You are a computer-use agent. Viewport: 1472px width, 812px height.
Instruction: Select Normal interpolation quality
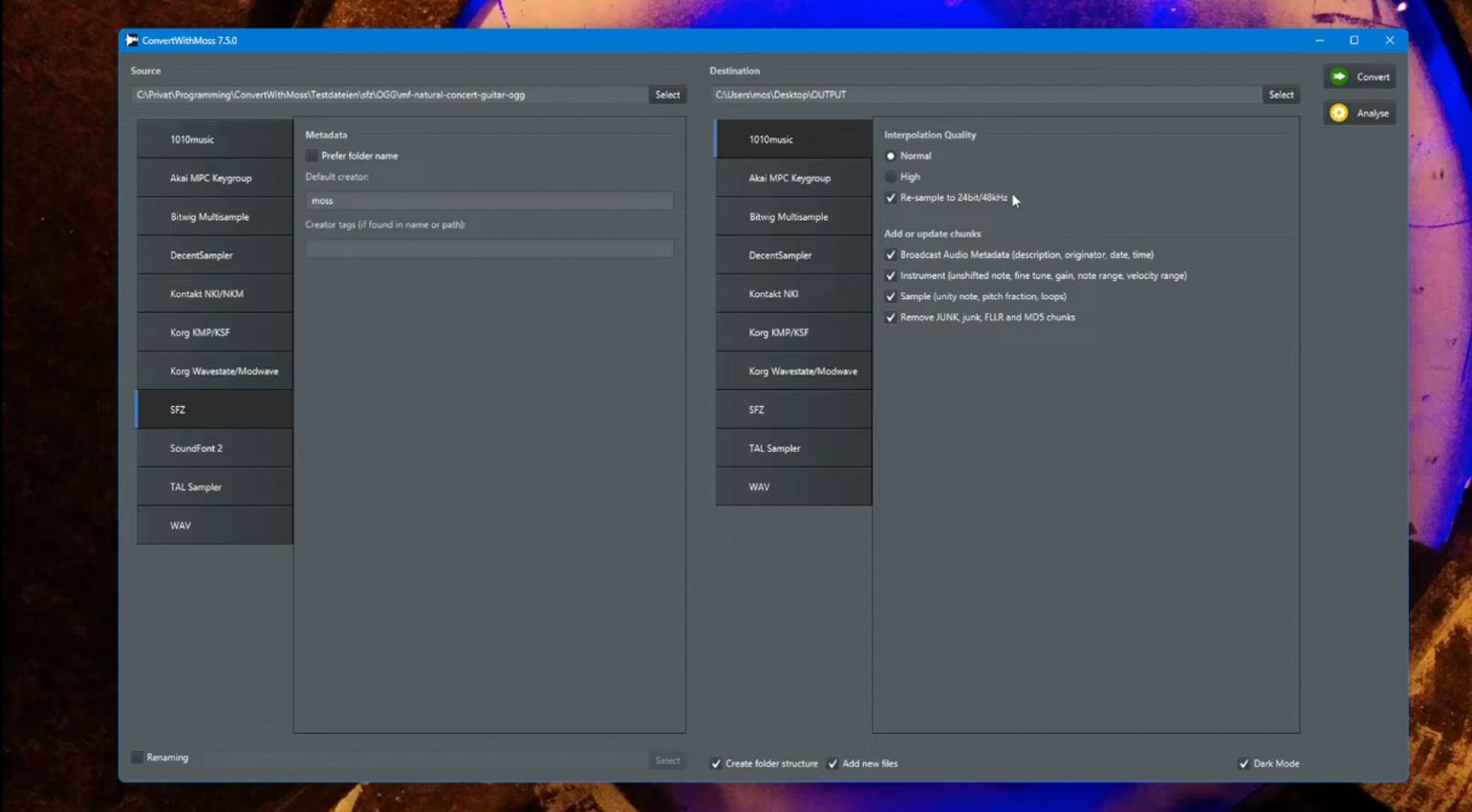[x=891, y=156]
